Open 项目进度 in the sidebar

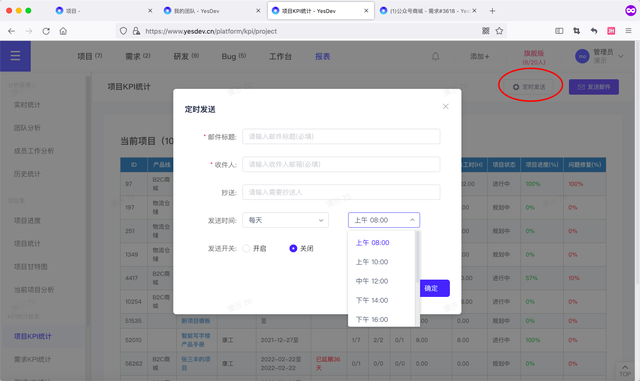pyautogui.click(x=27, y=221)
